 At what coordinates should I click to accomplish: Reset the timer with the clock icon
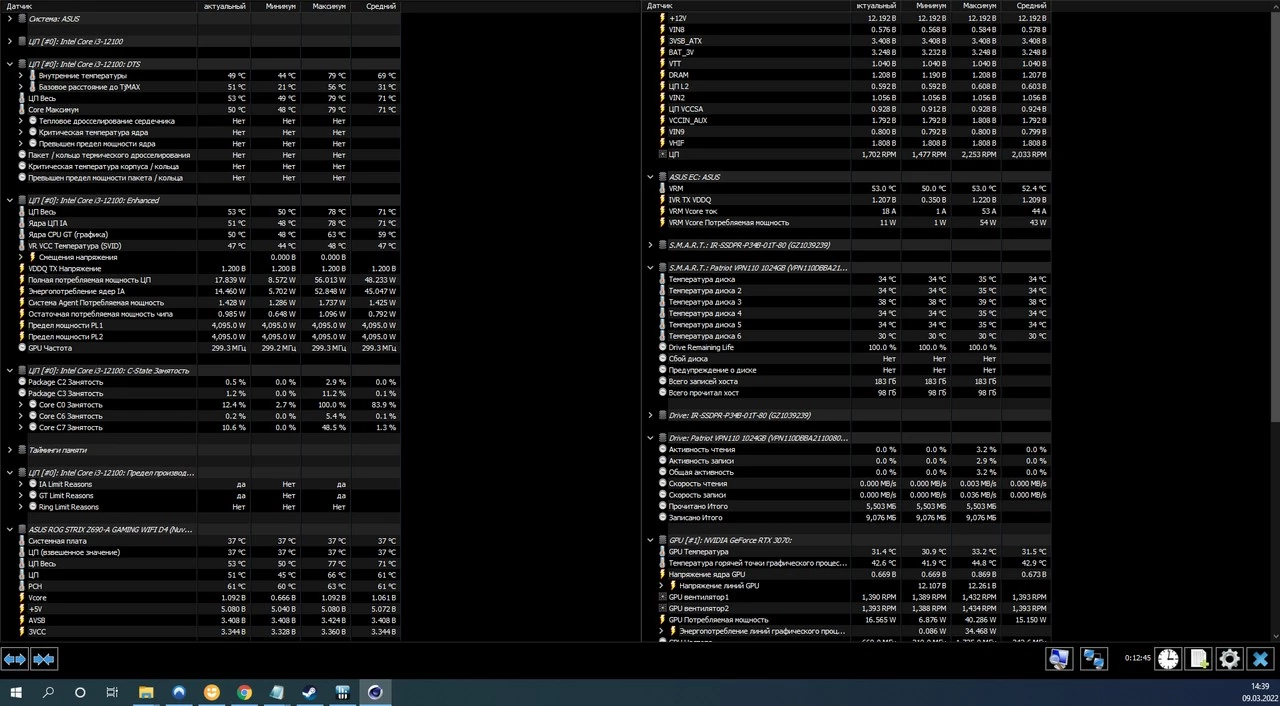[1168, 659]
